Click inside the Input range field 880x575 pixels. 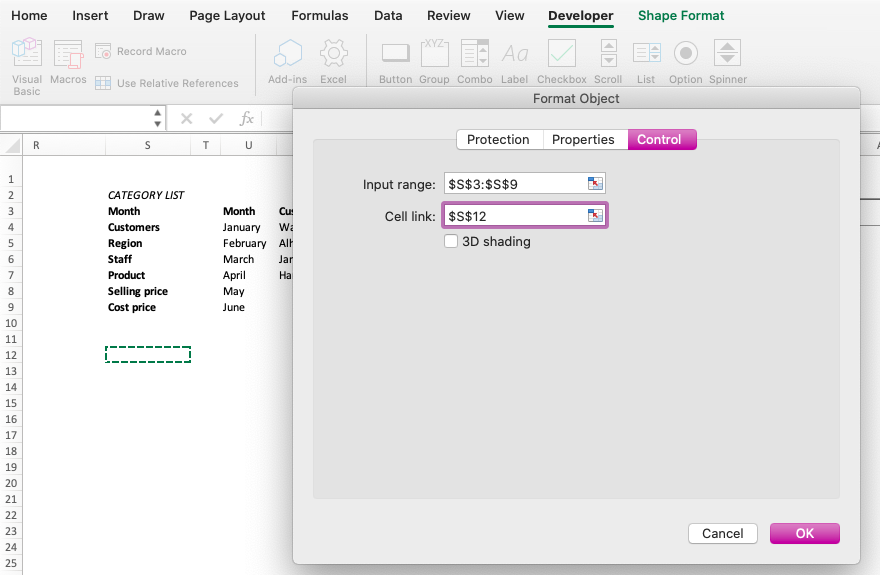[x=515, y=184]
